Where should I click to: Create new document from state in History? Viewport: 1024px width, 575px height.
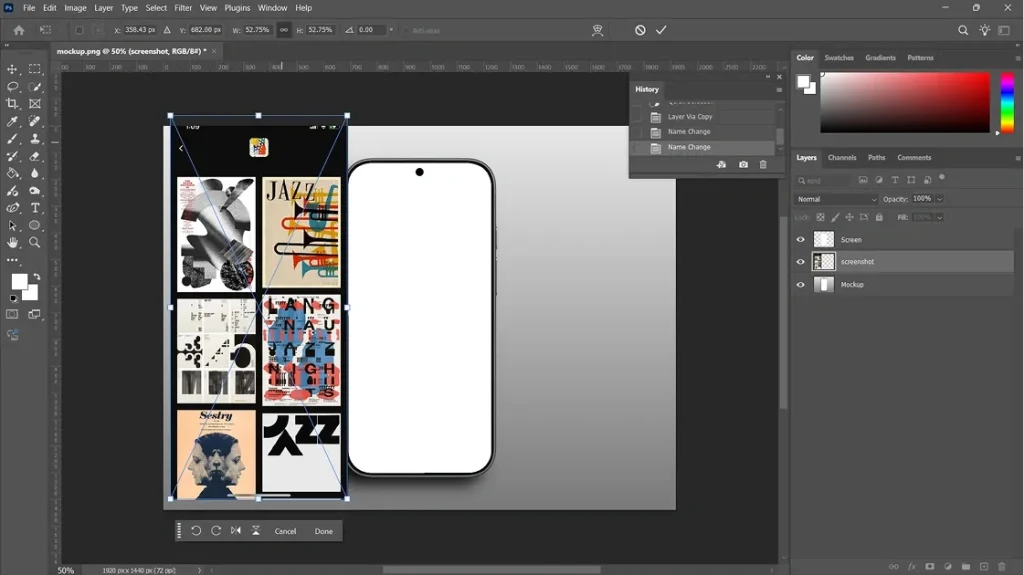[x=721, y=165]
